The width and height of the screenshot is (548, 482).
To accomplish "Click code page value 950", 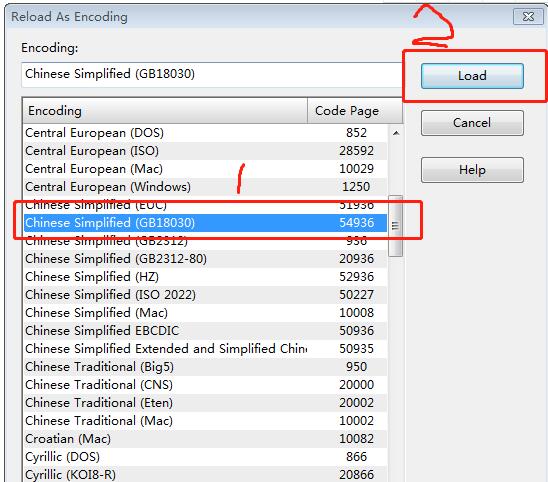I will (356, 367).
